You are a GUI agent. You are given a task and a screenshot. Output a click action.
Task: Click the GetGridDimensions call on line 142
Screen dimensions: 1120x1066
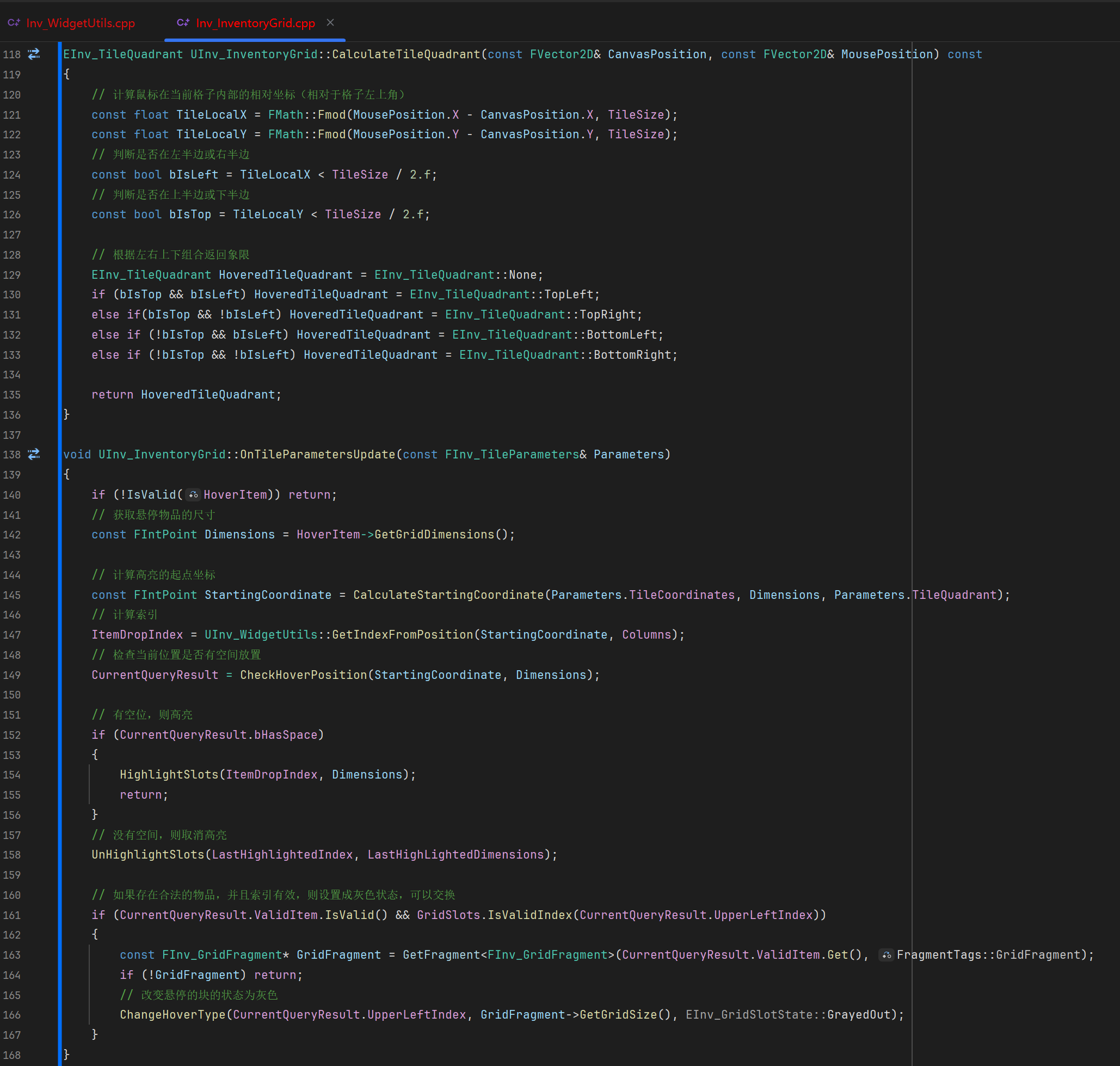(x=434, y=534)
